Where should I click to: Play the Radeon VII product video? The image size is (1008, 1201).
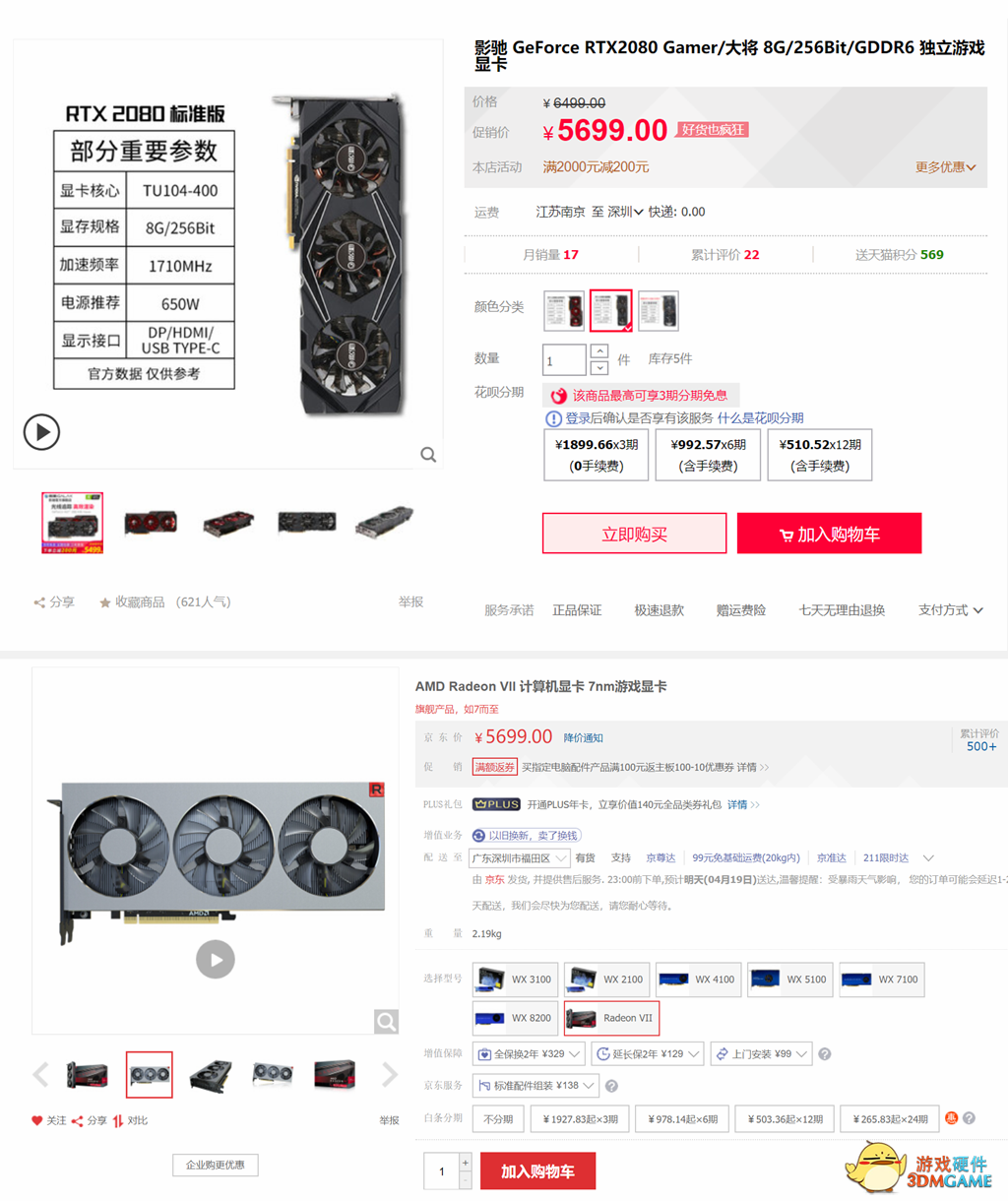click(216, 959)
